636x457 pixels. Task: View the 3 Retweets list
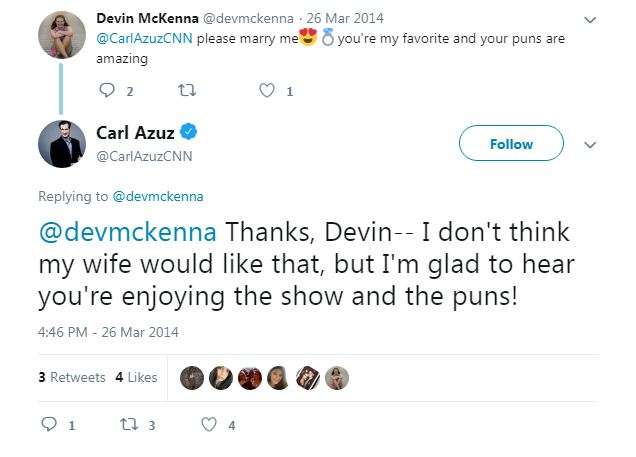click(x=71, y=378)
